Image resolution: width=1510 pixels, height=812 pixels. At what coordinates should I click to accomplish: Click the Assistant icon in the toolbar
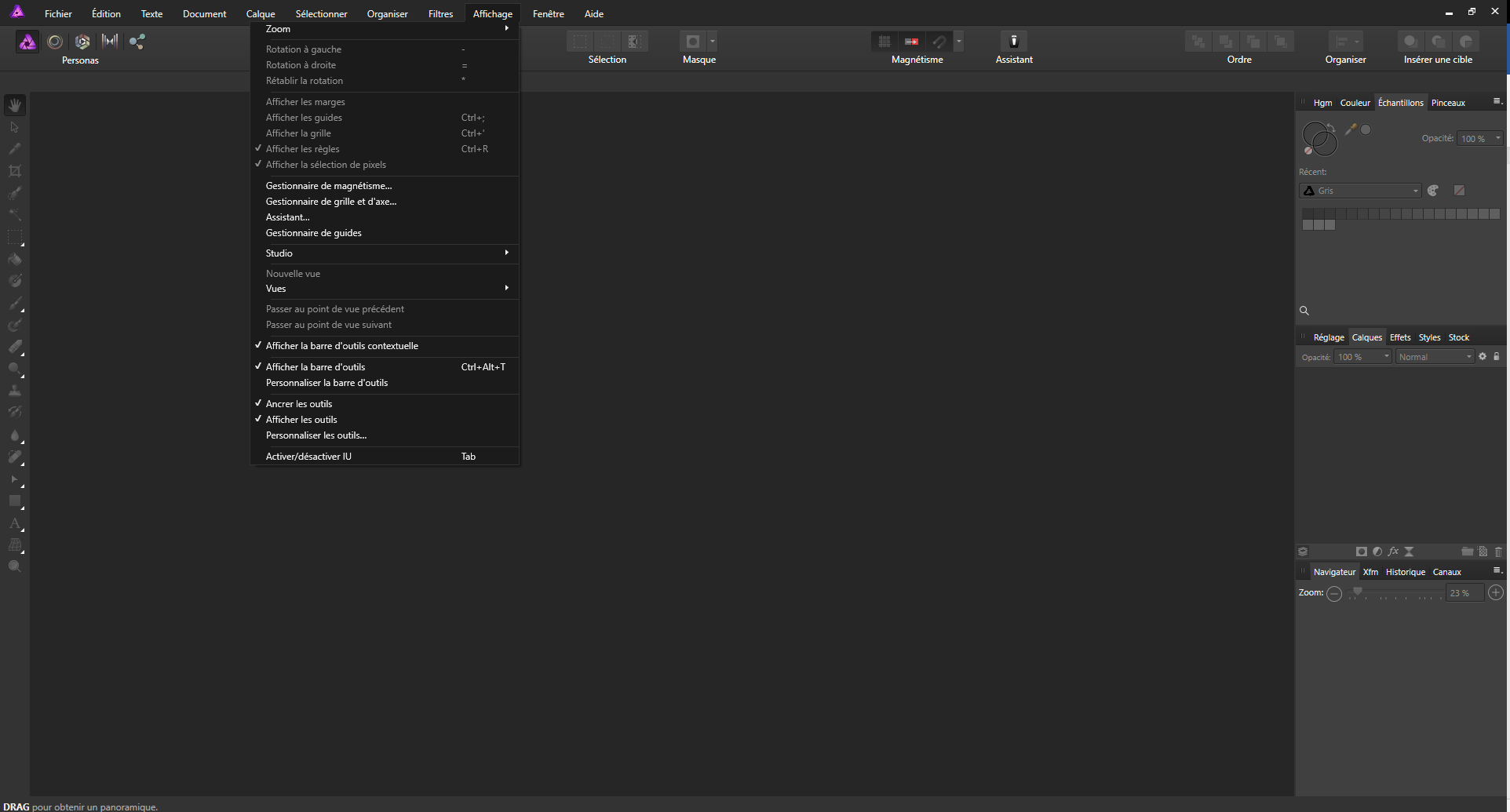coord(1014,42)
